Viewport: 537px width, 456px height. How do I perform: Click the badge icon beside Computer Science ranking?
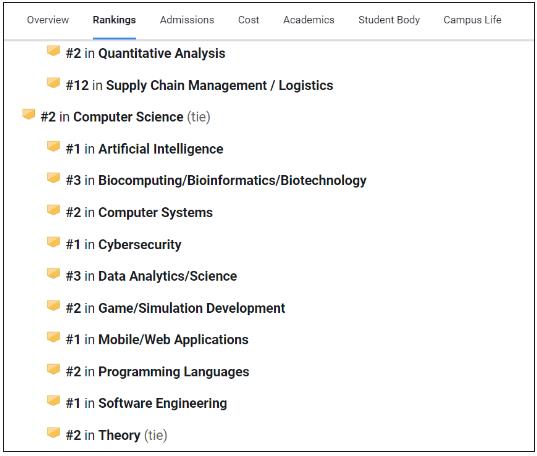coord(28,114)
